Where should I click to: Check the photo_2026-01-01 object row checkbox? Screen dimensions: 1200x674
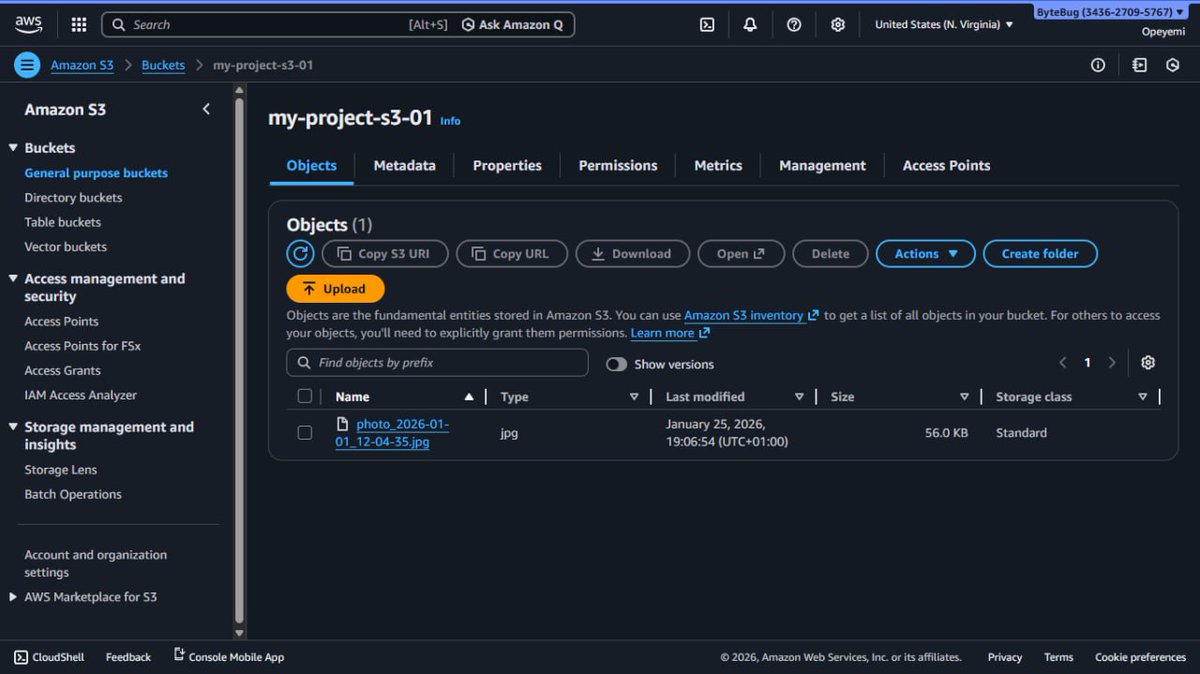coord(305,433)
